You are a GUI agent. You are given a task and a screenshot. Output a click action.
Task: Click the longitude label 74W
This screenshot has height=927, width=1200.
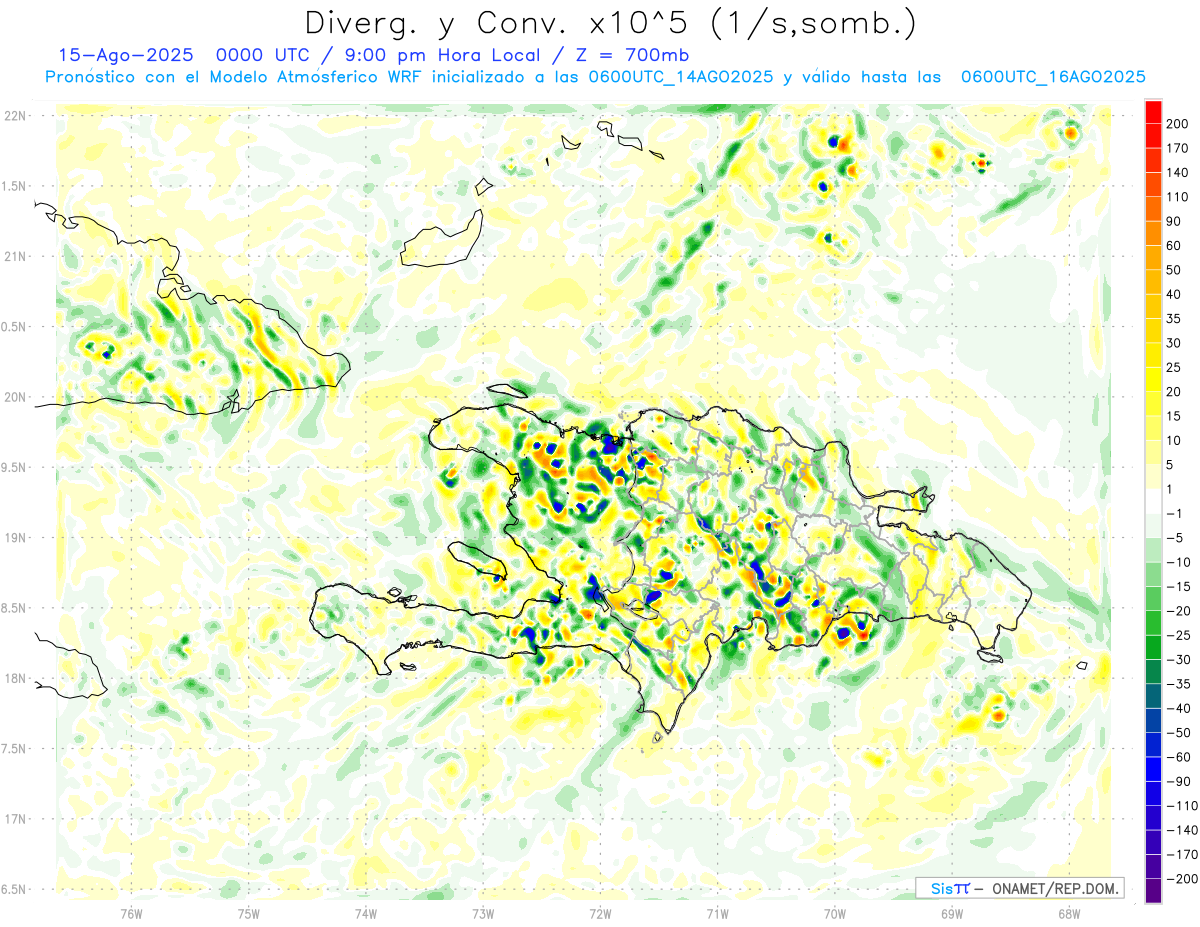point(366,915)
